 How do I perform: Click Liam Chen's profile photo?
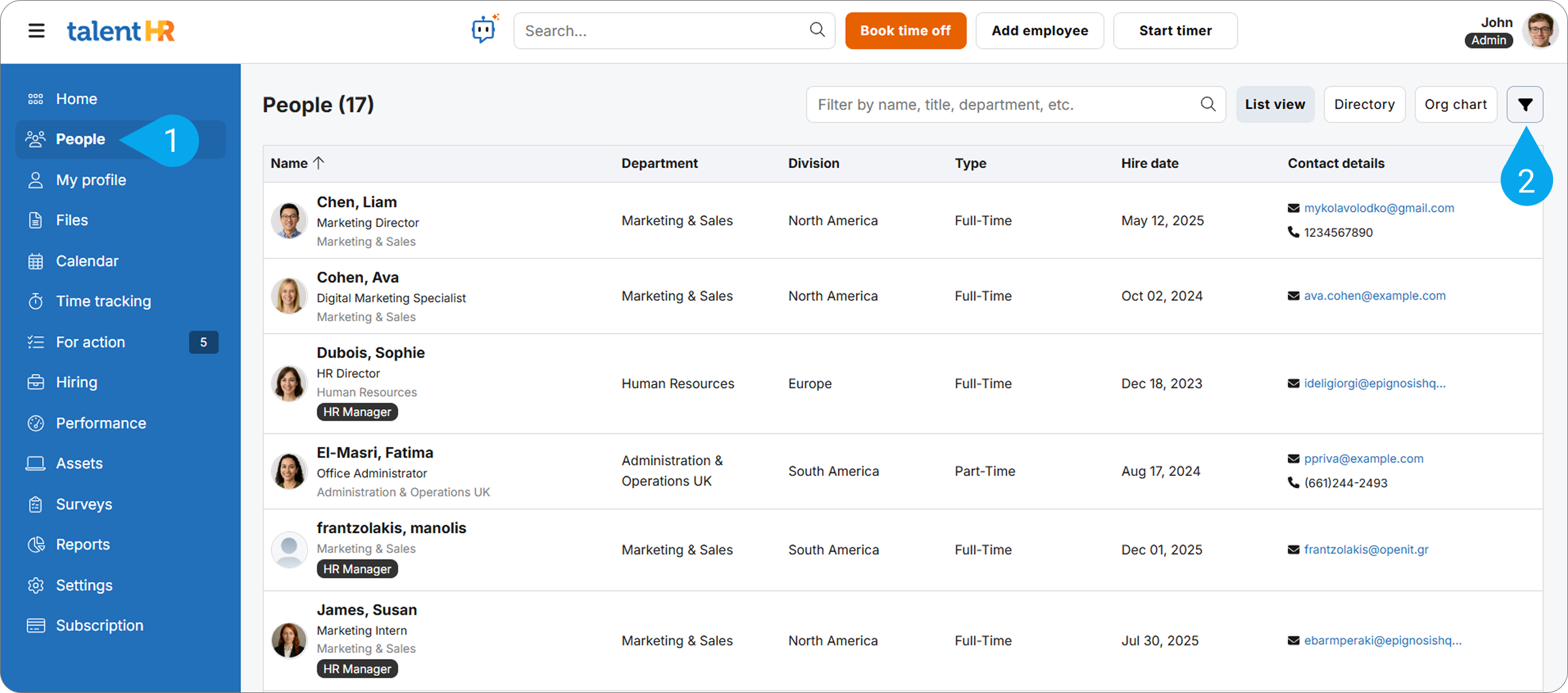[289, 221]
